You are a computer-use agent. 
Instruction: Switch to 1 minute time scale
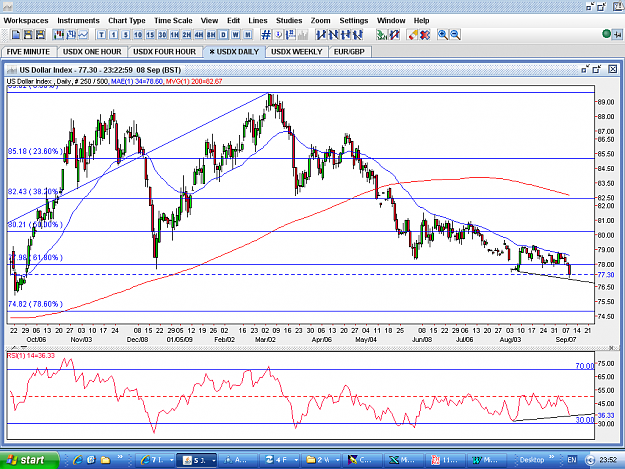[114, 35]
